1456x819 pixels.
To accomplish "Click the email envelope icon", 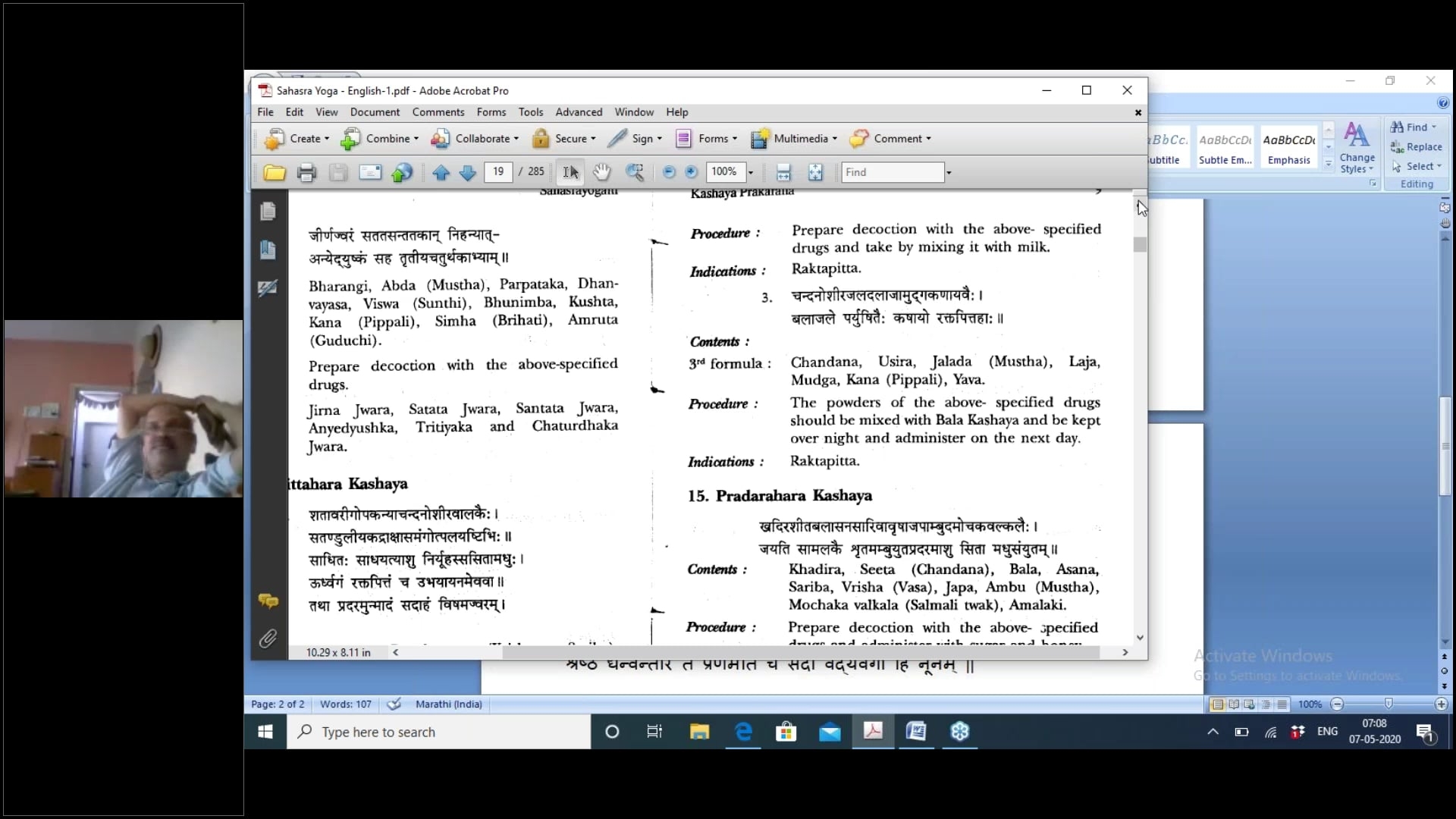I will point(370,173).
